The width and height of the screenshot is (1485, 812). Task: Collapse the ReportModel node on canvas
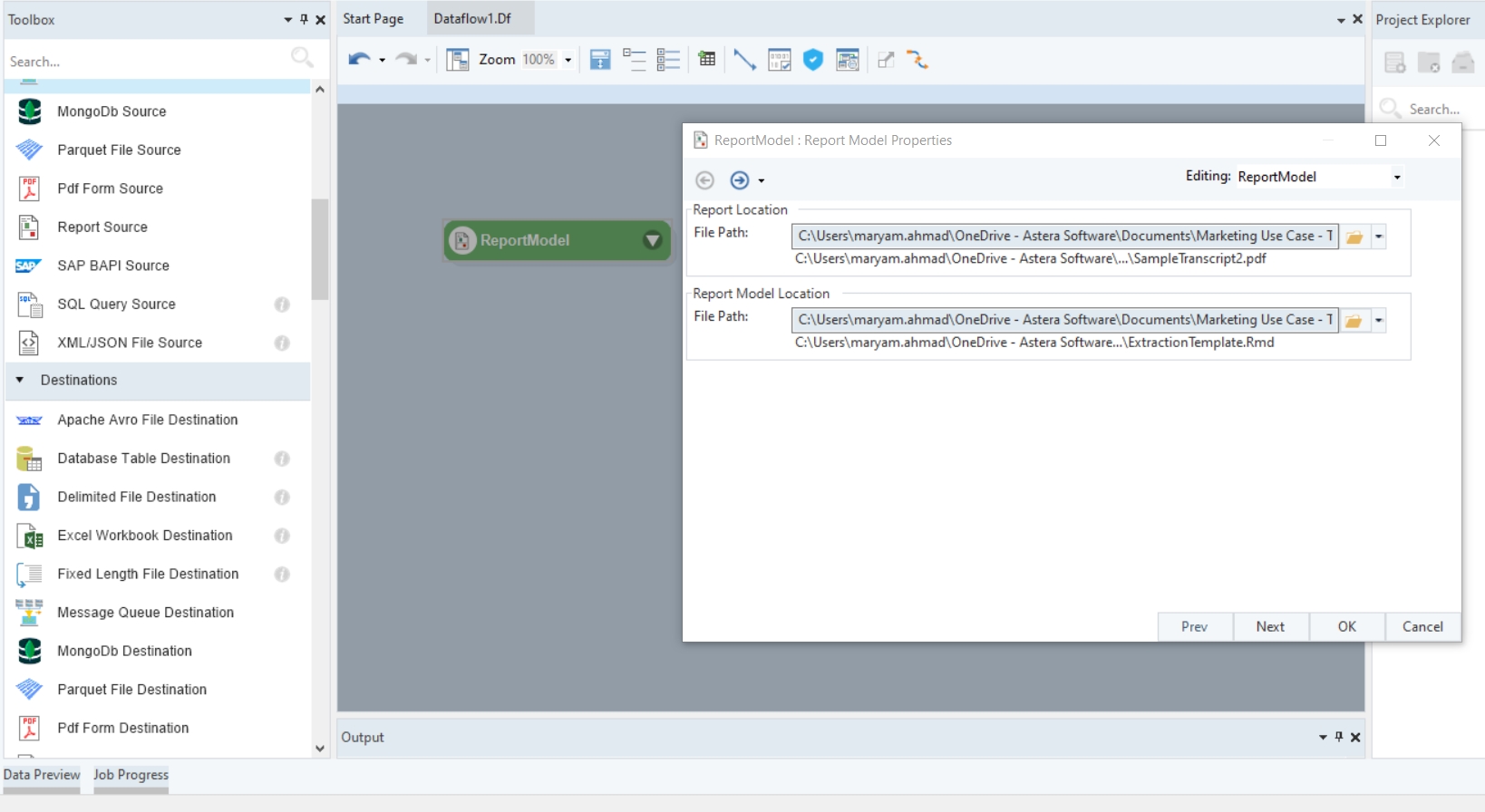652,240
